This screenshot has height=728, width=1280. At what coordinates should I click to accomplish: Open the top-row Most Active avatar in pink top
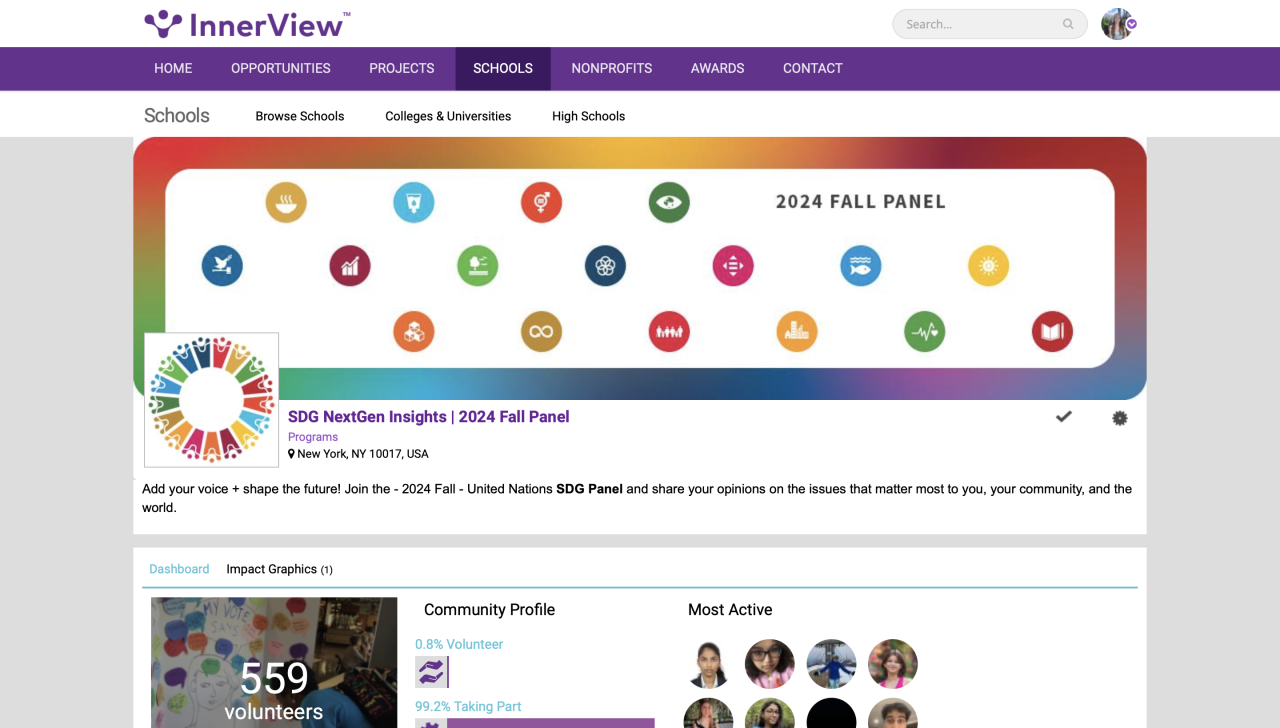[x=893, y=664]
